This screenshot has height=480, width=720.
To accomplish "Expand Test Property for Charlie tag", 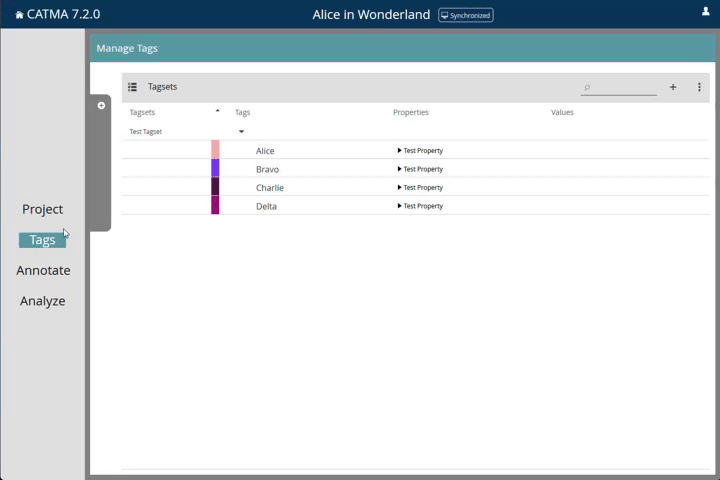I will pyautogui.click(x=400, y=187).
